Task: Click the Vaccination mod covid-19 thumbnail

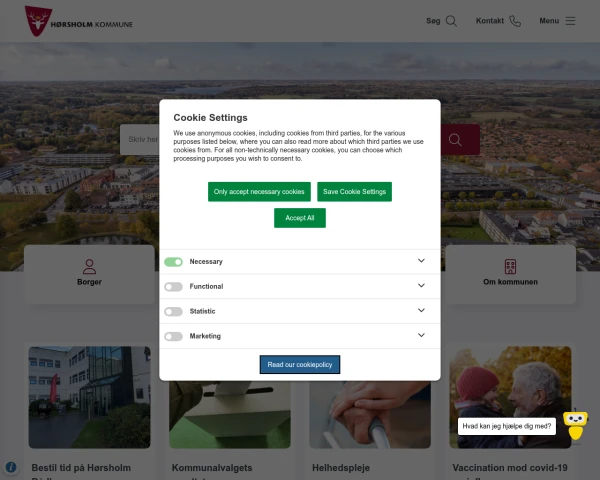Action: tap(510, 397)
